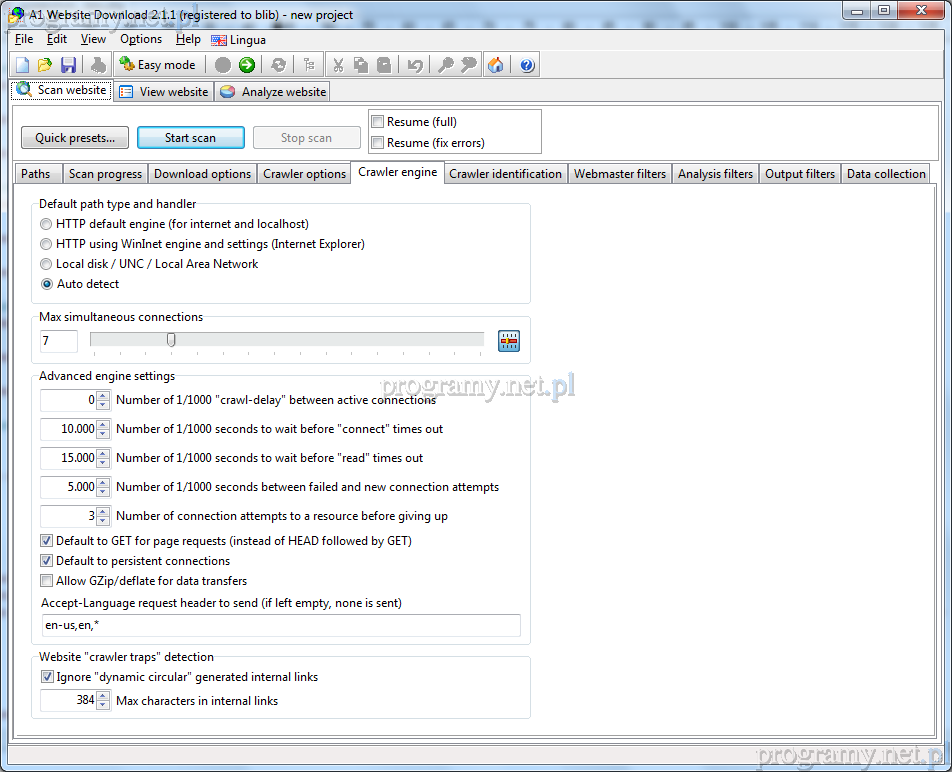This screenshot has height=772, width=952.
Task: Save project using the floppy disk icon
Action: click(x=68, y=65)
